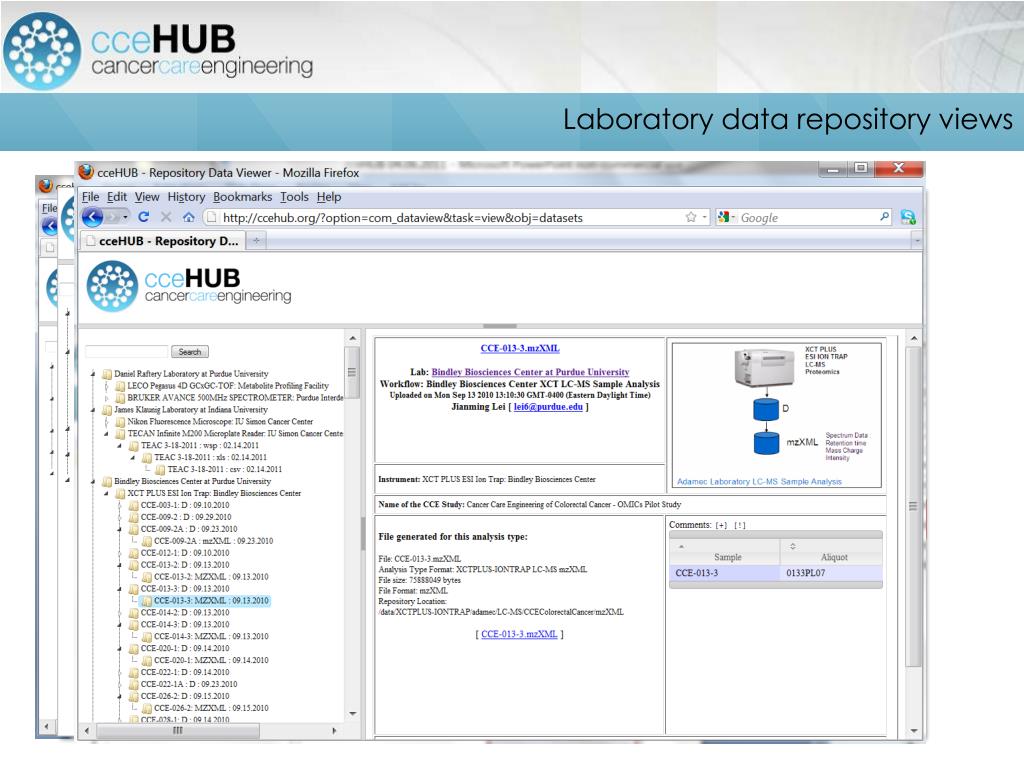Bookmark this page with the star icon
1024x768 pixels.
tap(691, 217)
